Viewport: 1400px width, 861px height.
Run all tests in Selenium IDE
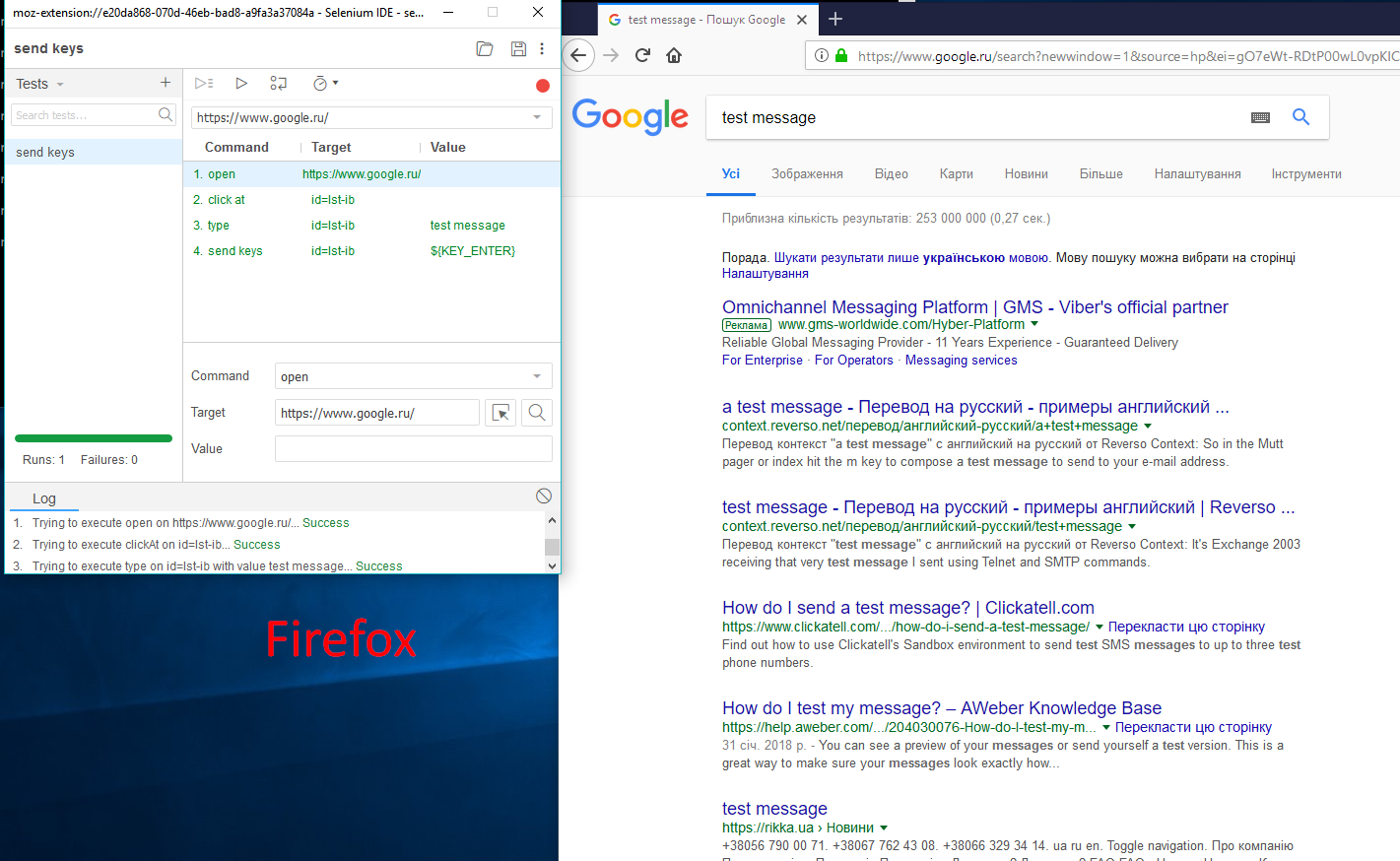[204, 84]
